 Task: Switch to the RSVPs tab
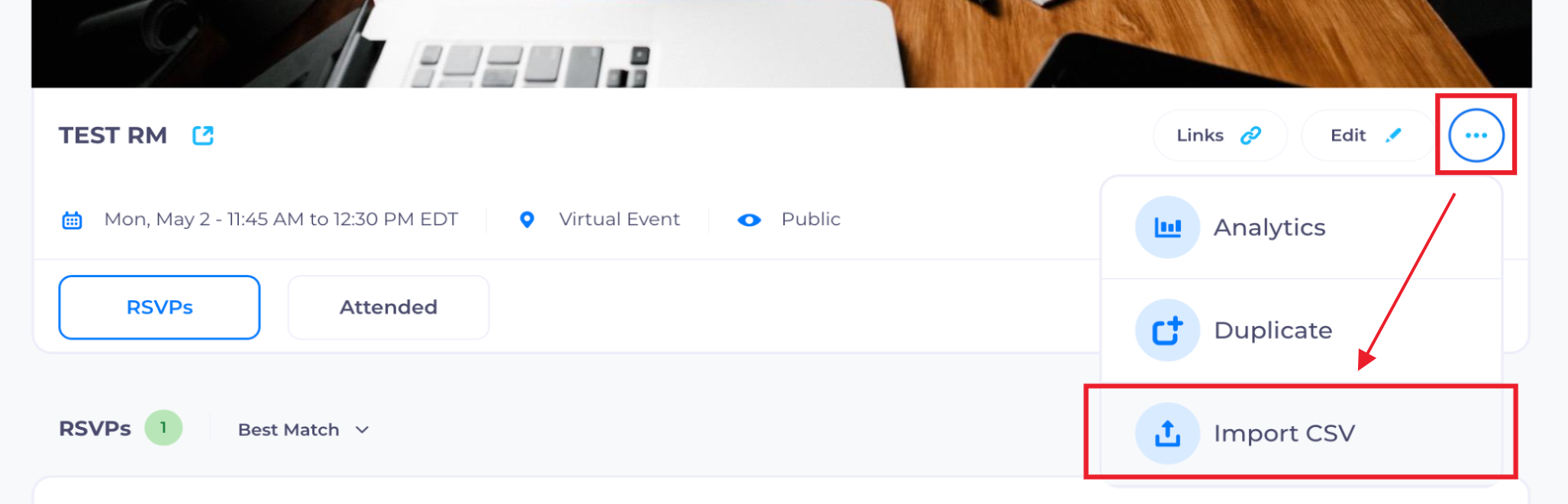160,307
